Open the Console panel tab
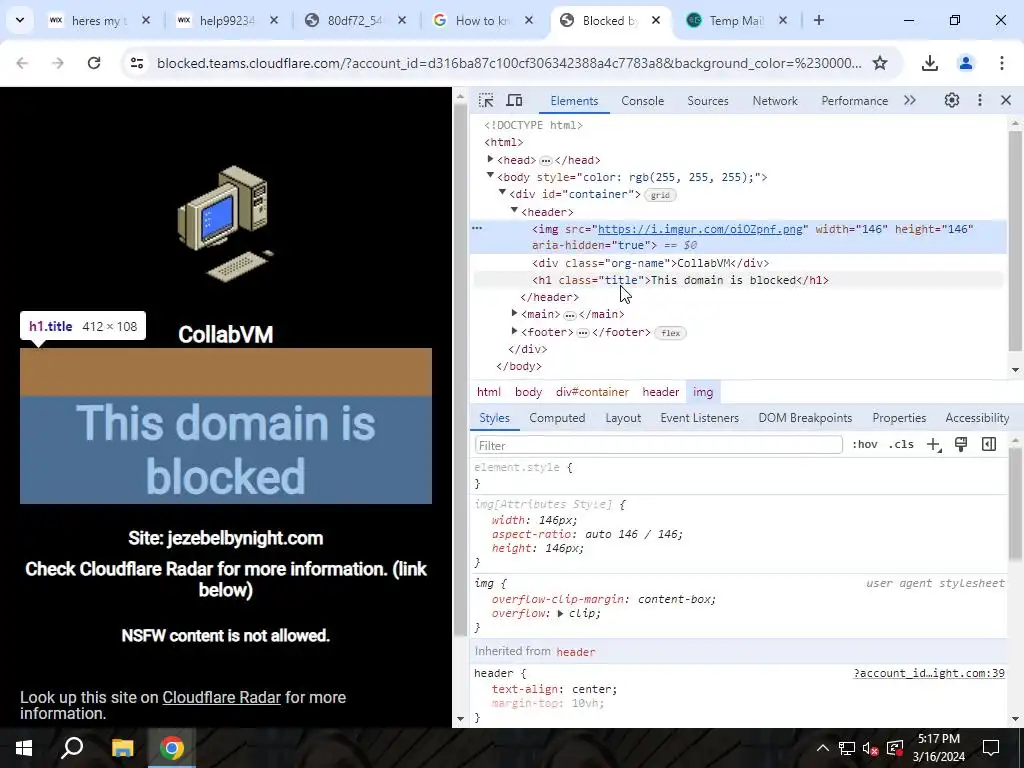 643,101
